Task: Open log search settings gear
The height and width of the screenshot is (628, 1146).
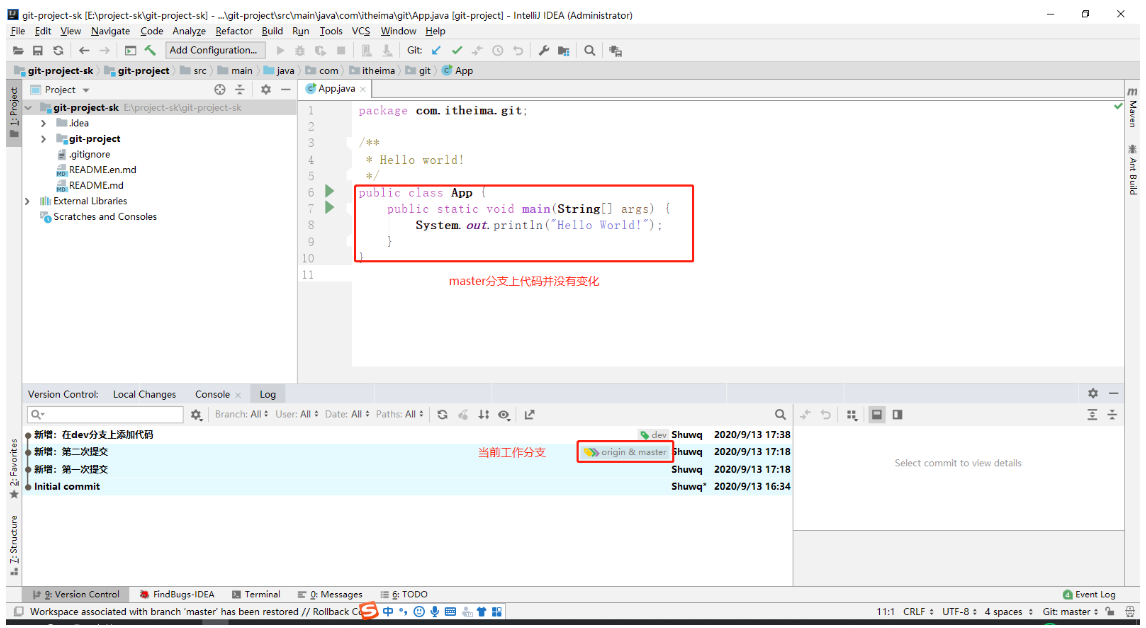Action: click(x=196, y=415)
